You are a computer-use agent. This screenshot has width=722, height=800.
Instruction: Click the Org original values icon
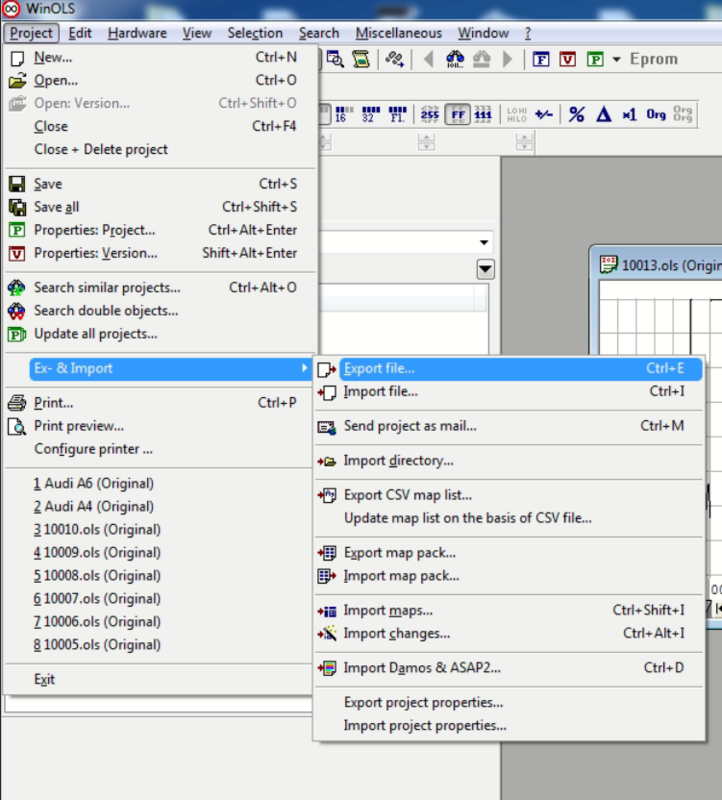point(656,114)
